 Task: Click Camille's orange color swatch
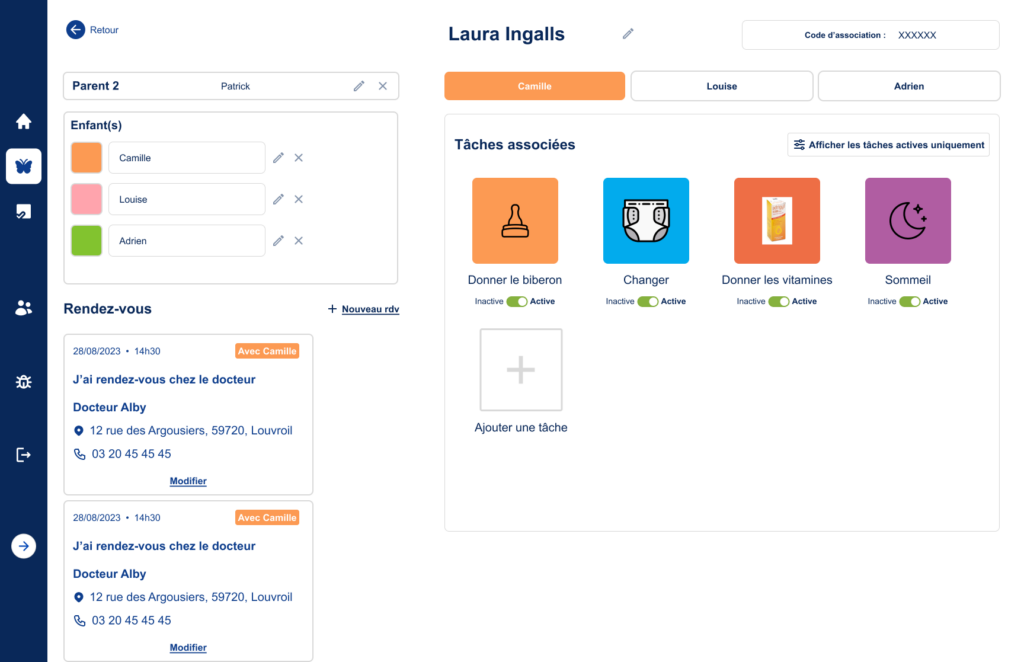click(x=87, y=158)
